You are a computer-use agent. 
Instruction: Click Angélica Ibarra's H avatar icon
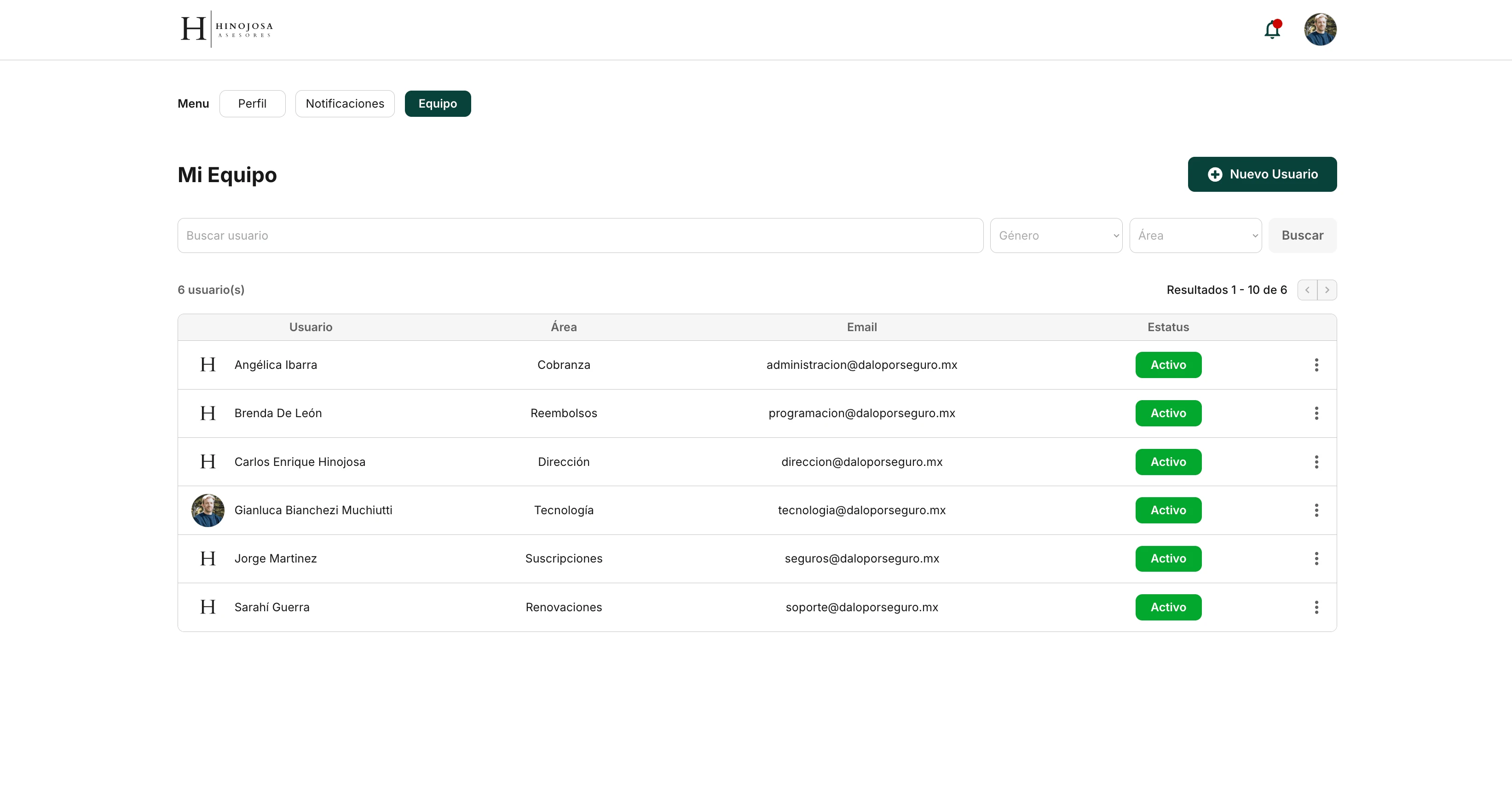(208, 365)
